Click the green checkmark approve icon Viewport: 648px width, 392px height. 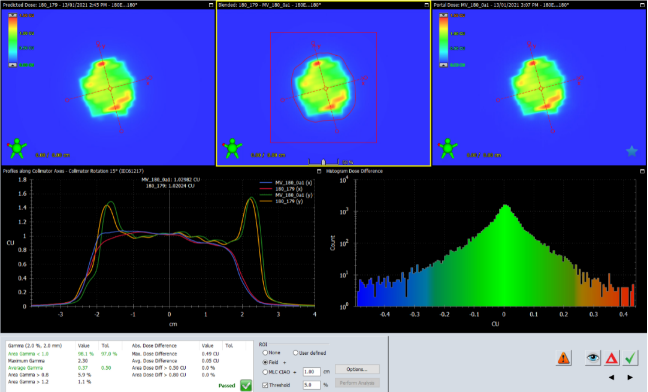[631, 358]
